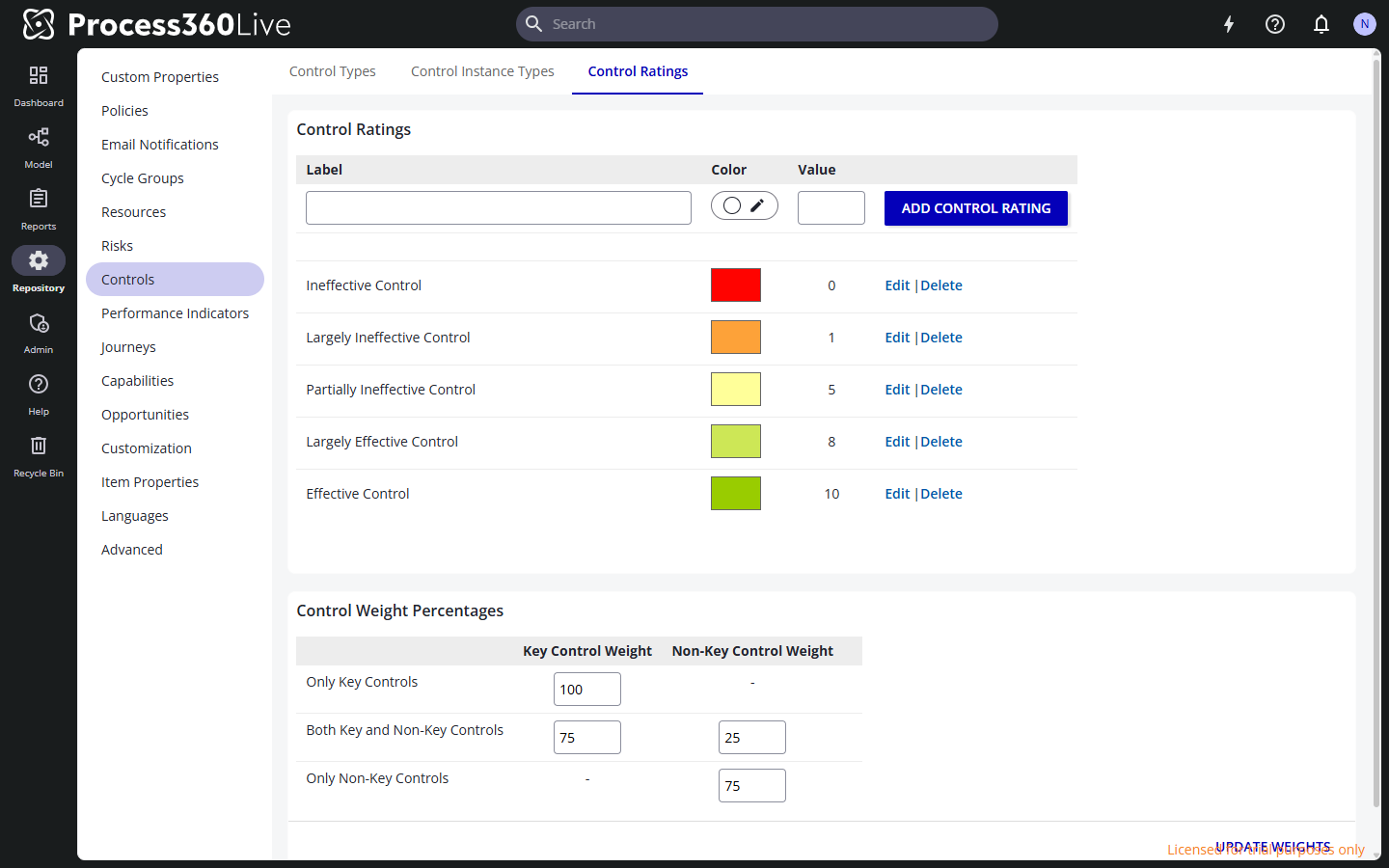
Task: Edit the Effective Control rating
Action: (x=897, y=494)
